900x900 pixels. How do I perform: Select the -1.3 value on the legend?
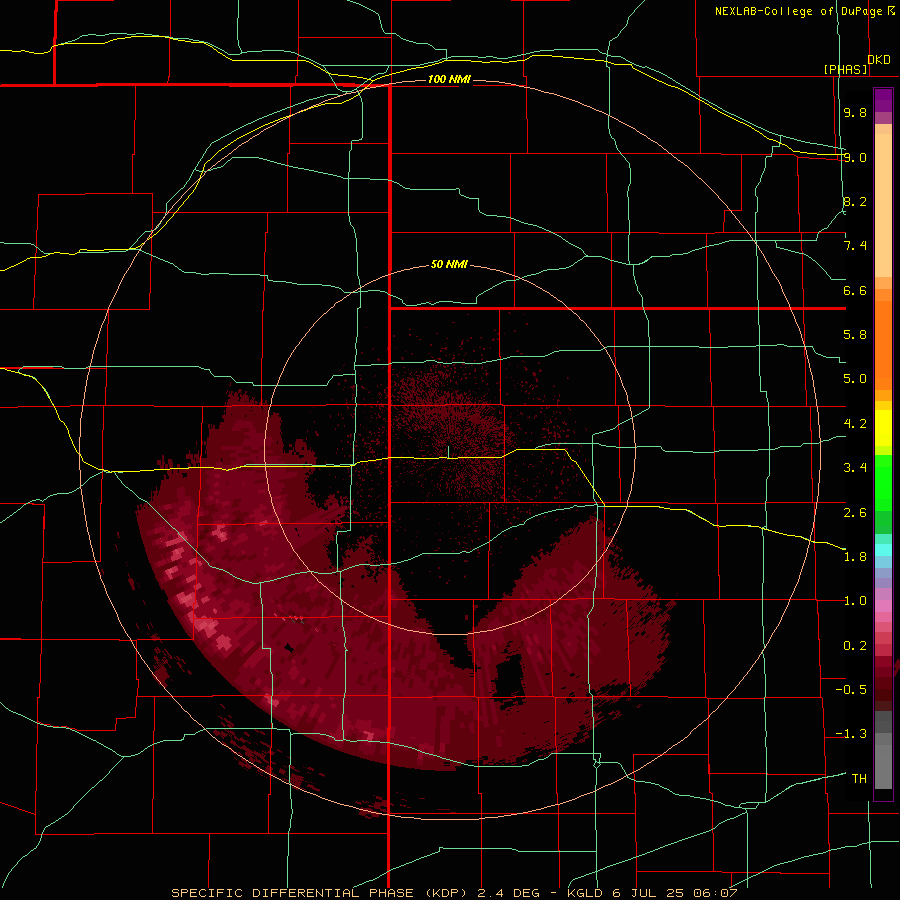pos(851,734)
